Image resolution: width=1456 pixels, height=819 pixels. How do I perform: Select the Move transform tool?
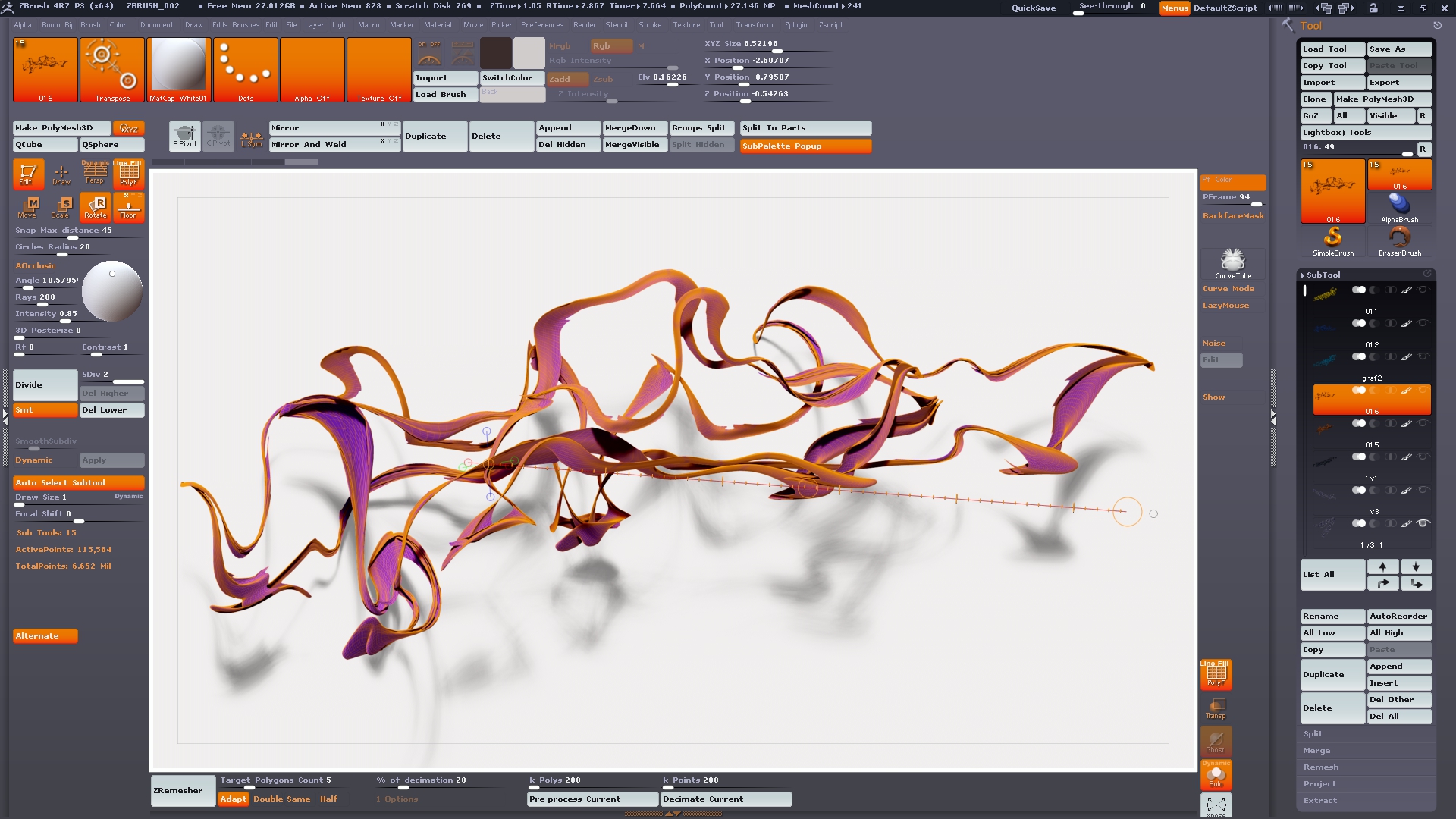pos(28,207)
